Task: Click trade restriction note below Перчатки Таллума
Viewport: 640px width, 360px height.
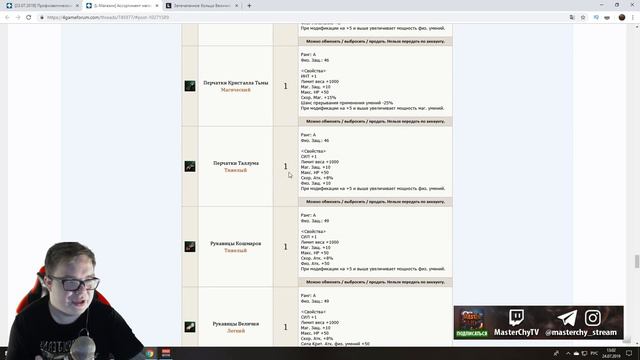Action: 375,202
